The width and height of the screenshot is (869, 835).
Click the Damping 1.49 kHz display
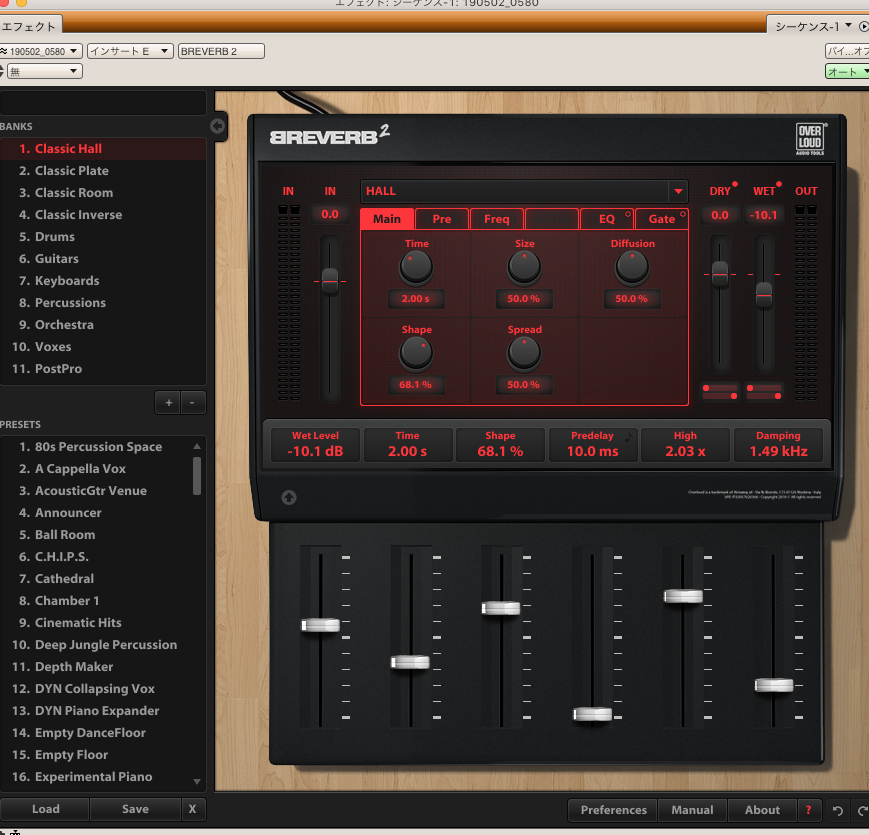(x=778, y=444)
